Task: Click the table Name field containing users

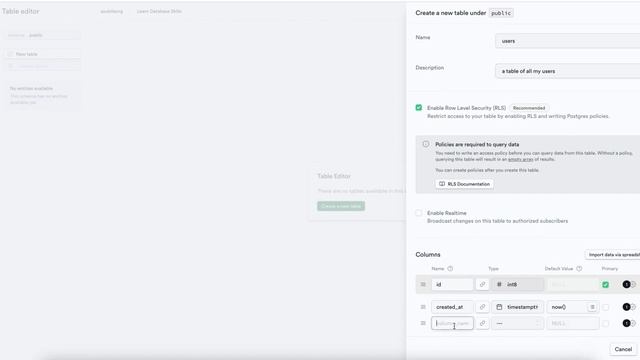Action: [x=567, y=41]
